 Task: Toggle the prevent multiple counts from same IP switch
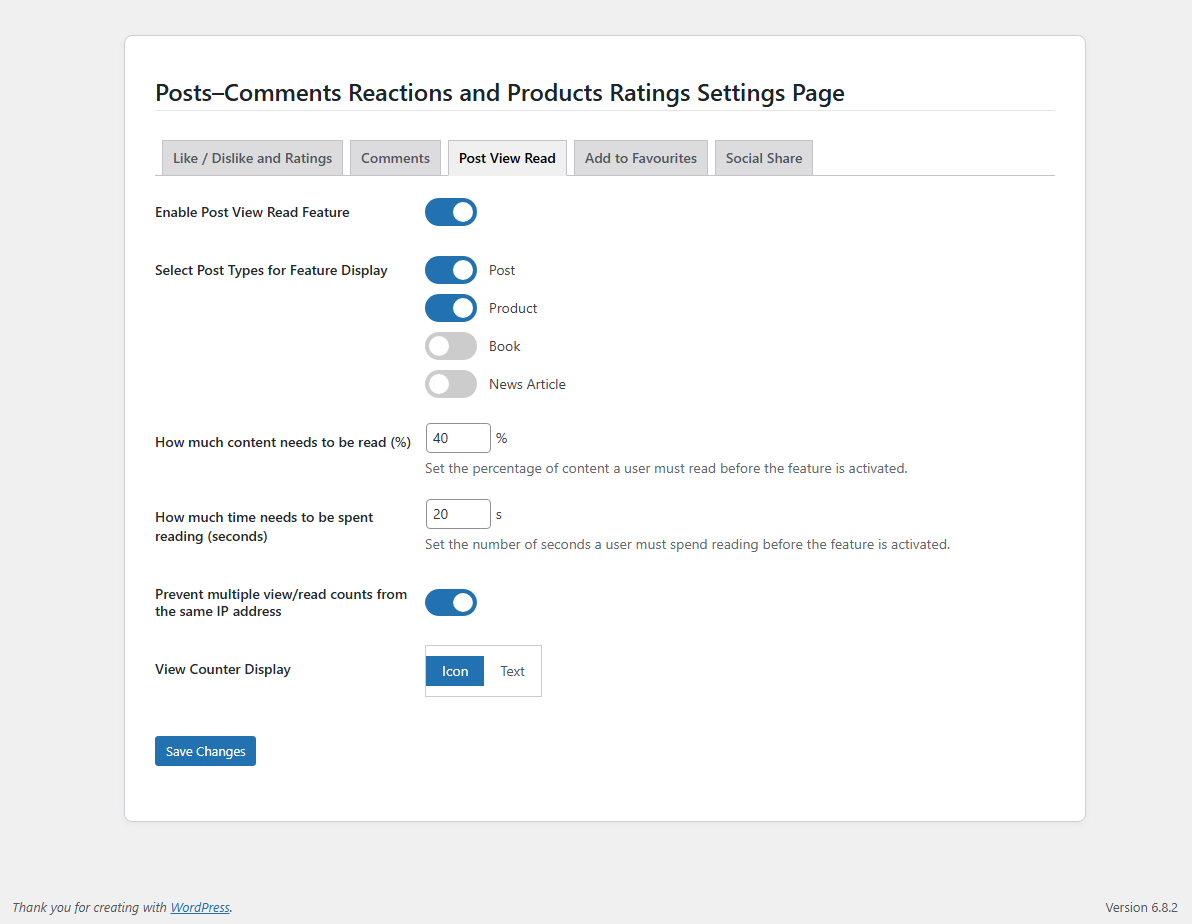pyautogui.click(x=451, y=603)
